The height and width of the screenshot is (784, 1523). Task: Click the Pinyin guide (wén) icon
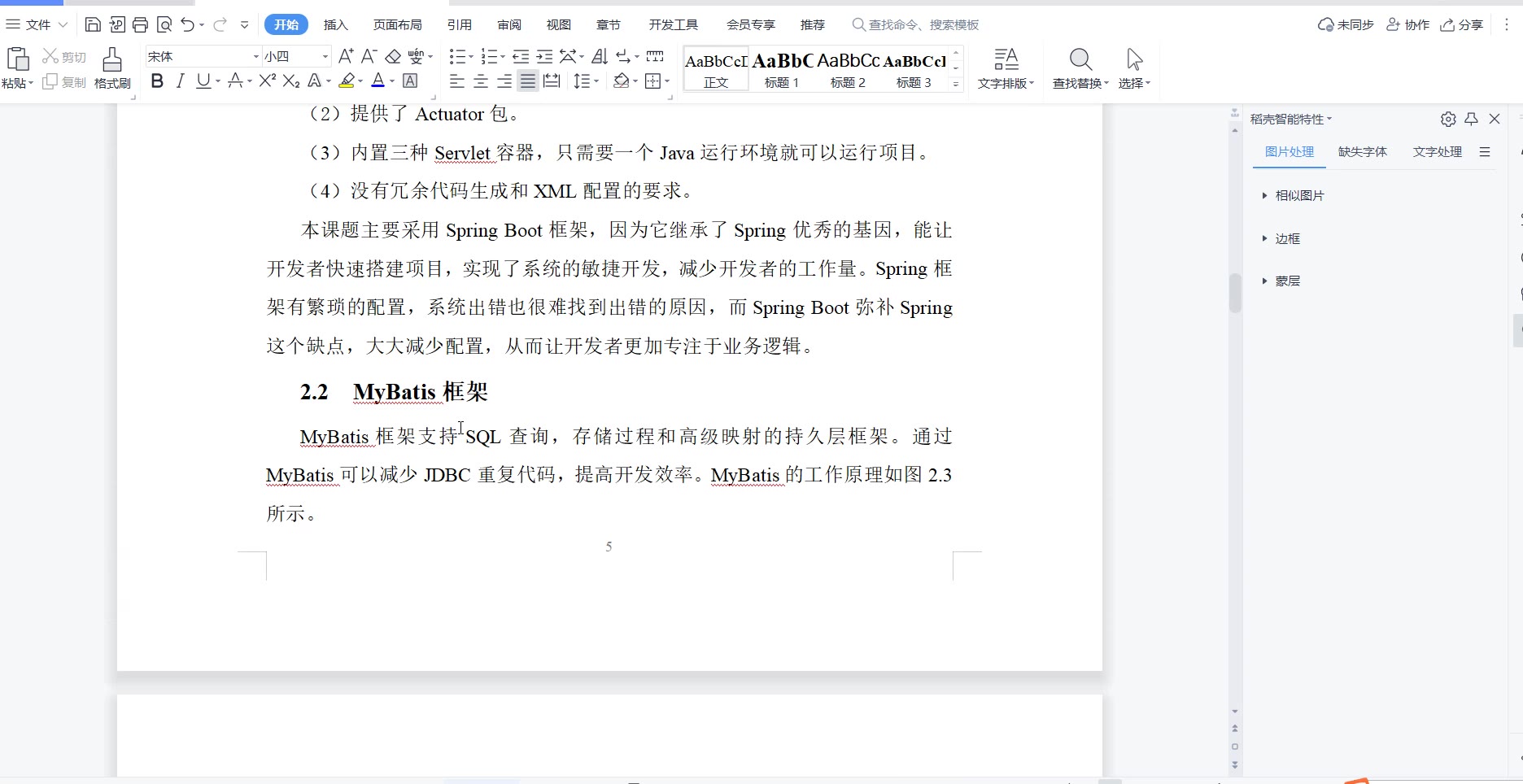point(417,56)
